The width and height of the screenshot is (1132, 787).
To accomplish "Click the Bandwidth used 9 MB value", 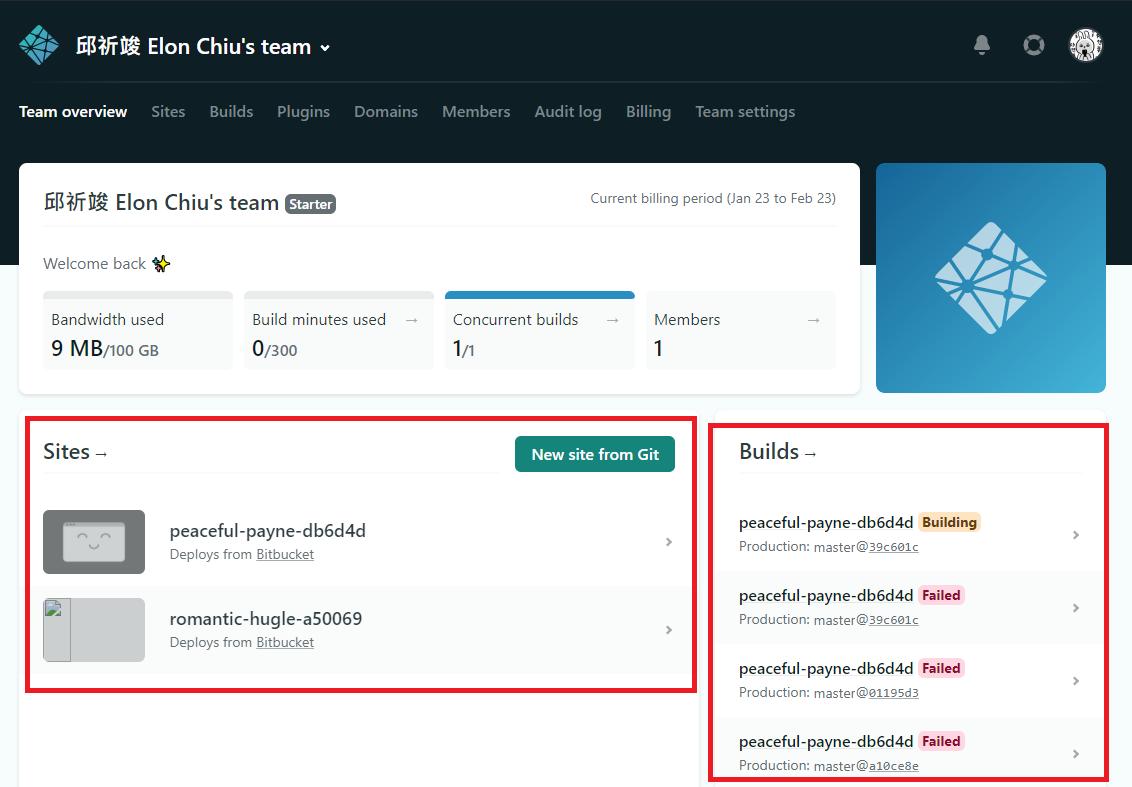I will pyautogui.click(x=105, y=349).
